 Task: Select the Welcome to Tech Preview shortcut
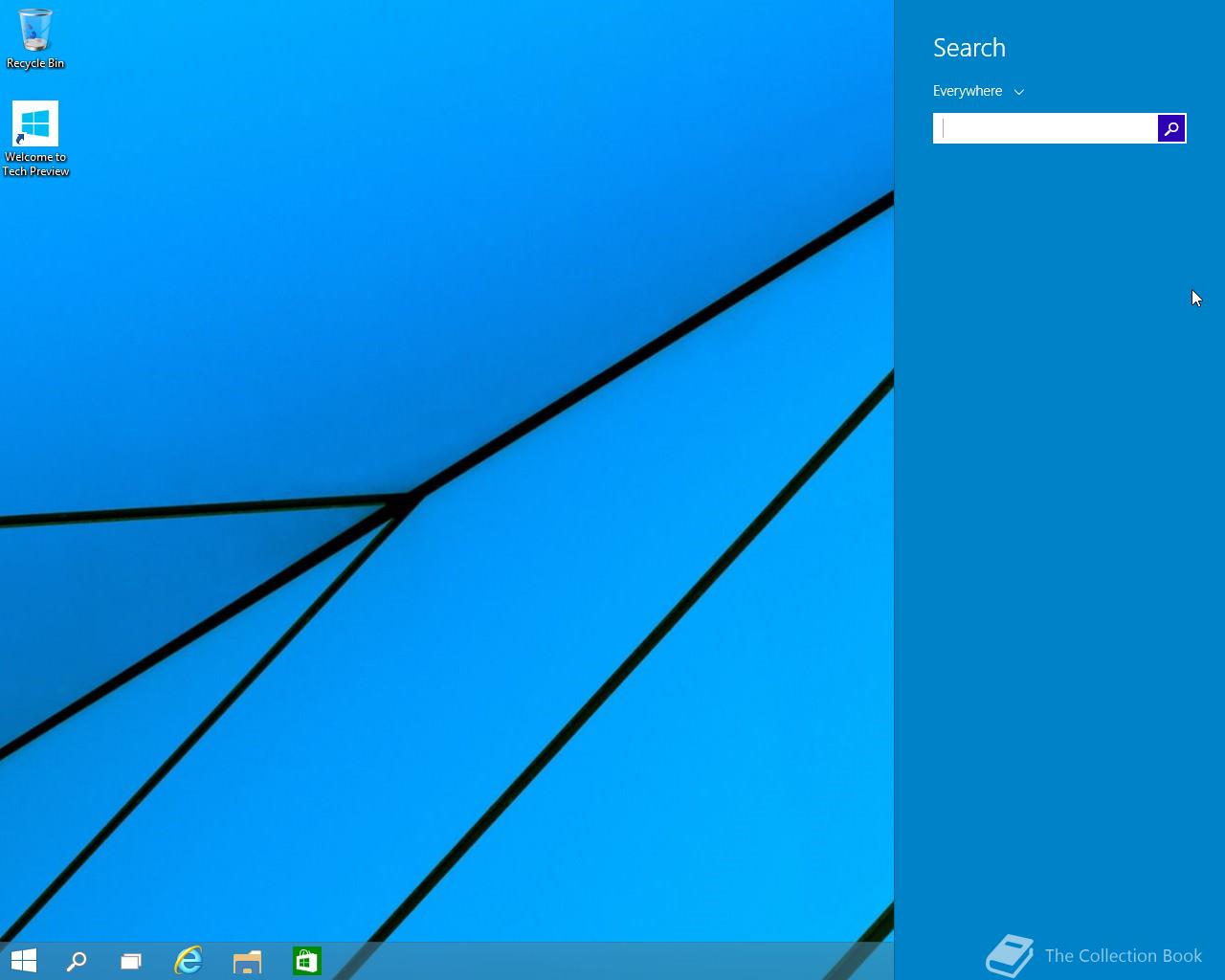[x=35, y=139]
